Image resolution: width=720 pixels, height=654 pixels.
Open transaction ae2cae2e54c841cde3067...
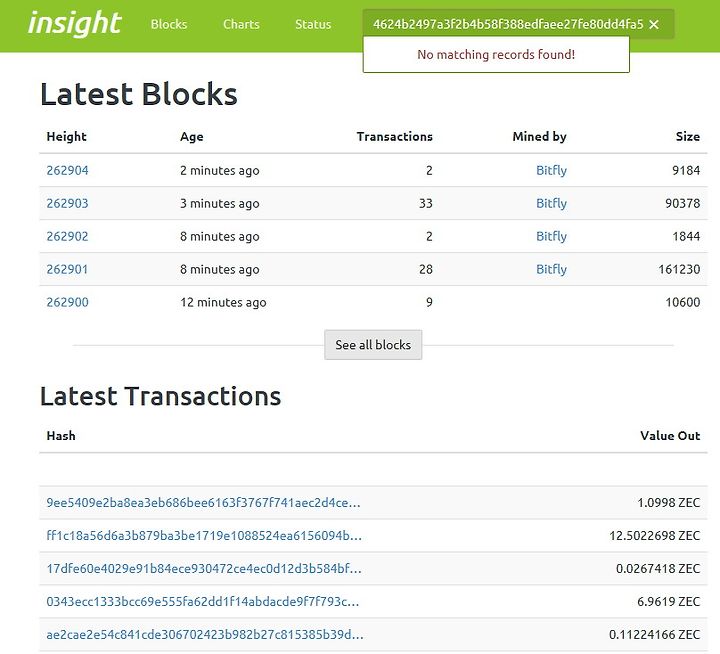[x=205, y=635]
